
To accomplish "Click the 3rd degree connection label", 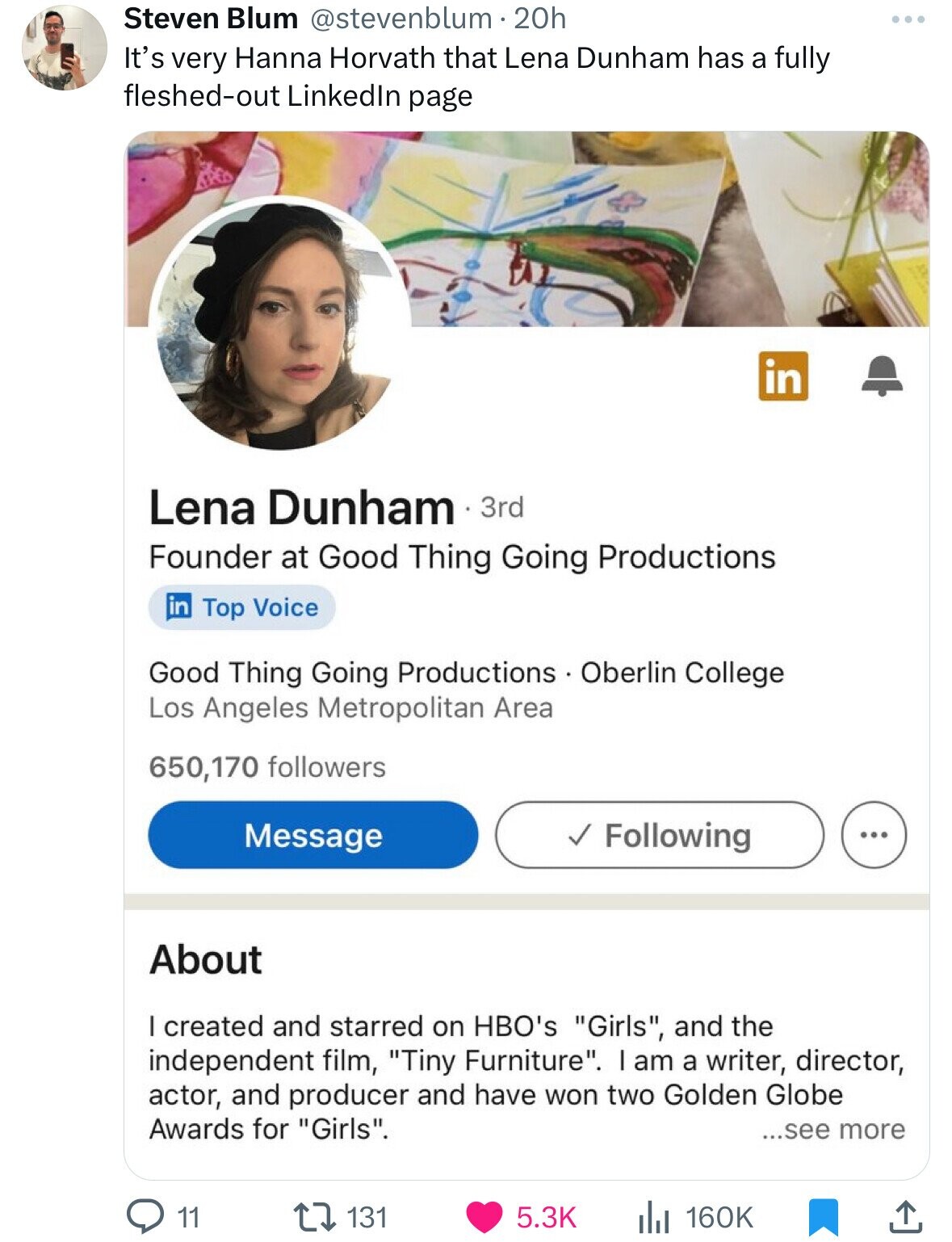I will pos(501,507).
